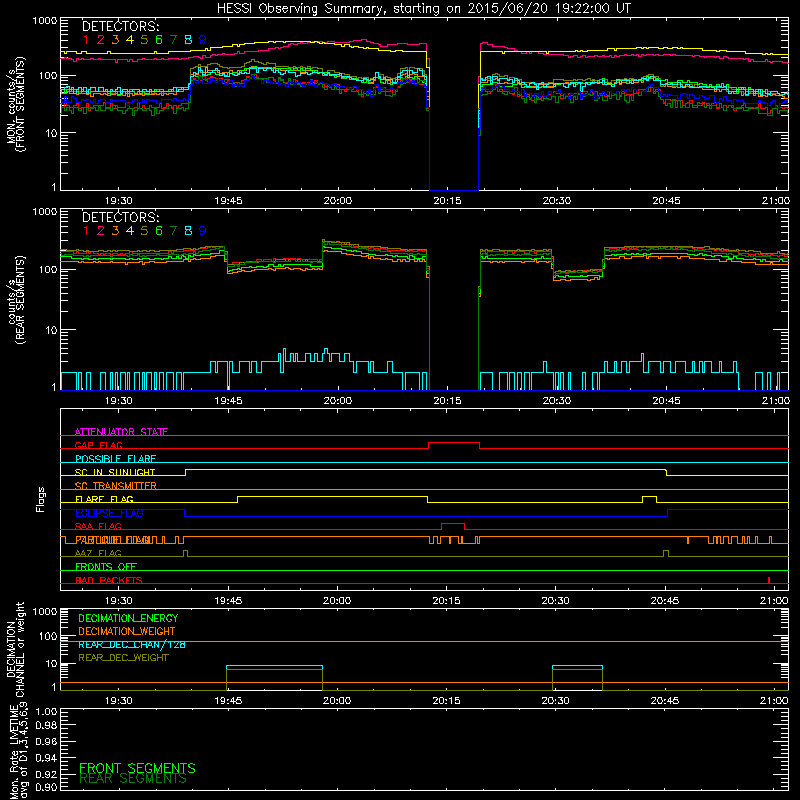This screenshot has height=800, width=800.
Task: Click the DECIMATION_ENERGY legend label
Action: 128,618
